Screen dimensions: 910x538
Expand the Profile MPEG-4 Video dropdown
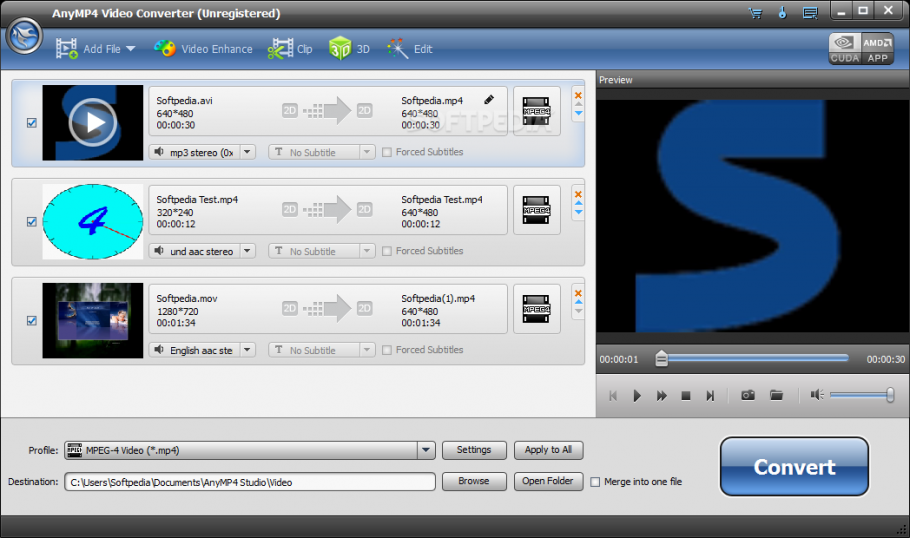click(x=426, y=450)
